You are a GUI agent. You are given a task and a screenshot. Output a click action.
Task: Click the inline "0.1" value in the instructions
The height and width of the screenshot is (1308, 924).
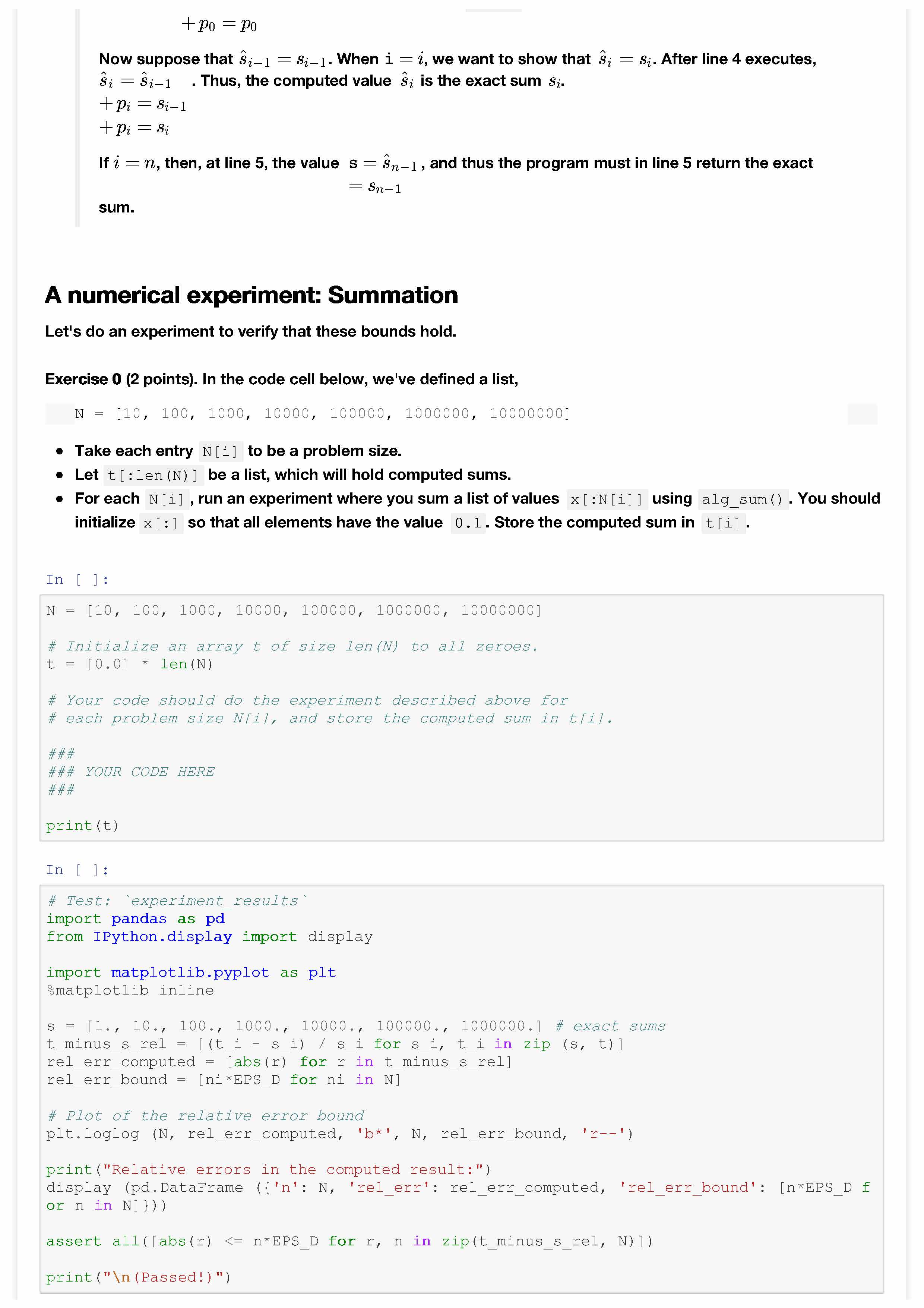468,523
